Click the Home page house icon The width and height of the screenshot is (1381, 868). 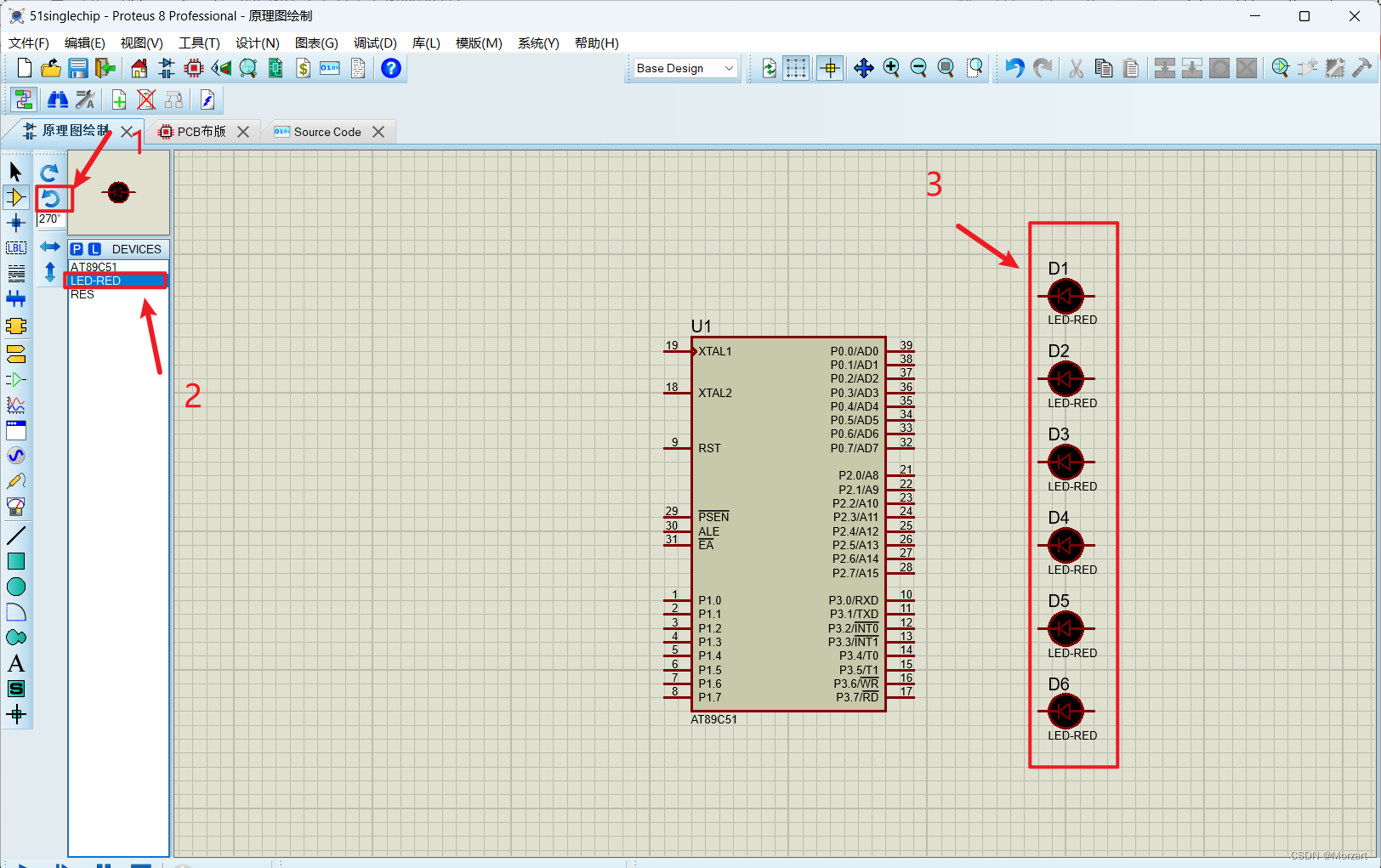point(139,68)
